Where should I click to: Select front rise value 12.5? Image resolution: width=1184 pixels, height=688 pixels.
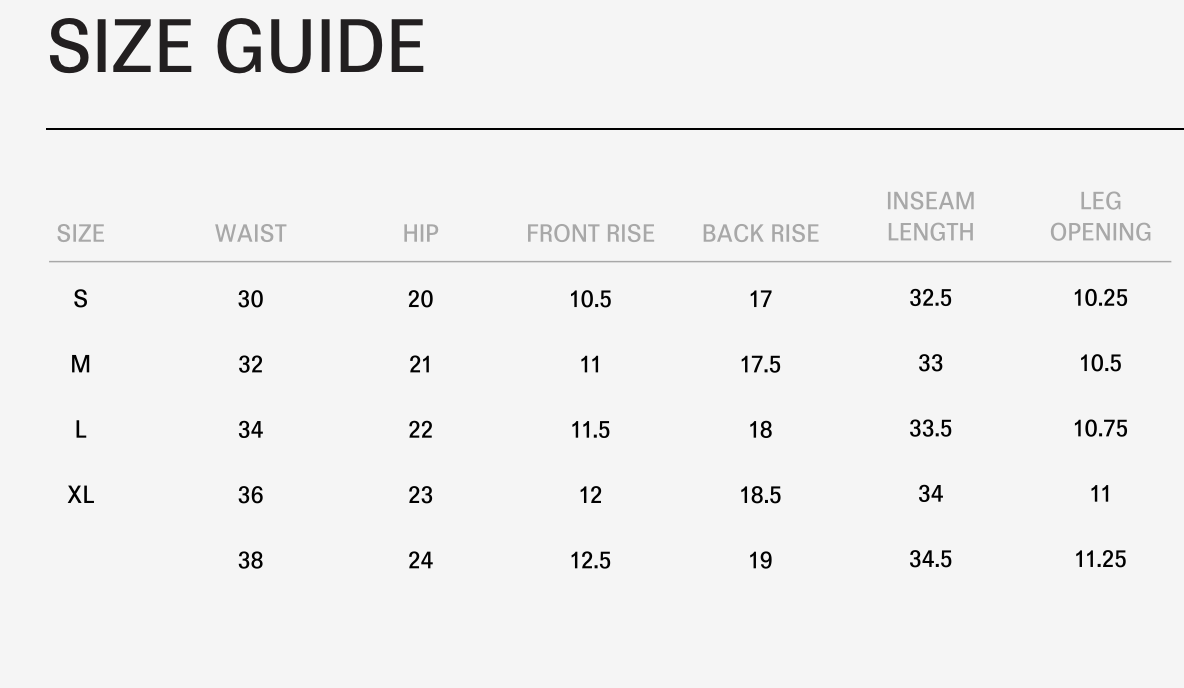tap(590, 560)
